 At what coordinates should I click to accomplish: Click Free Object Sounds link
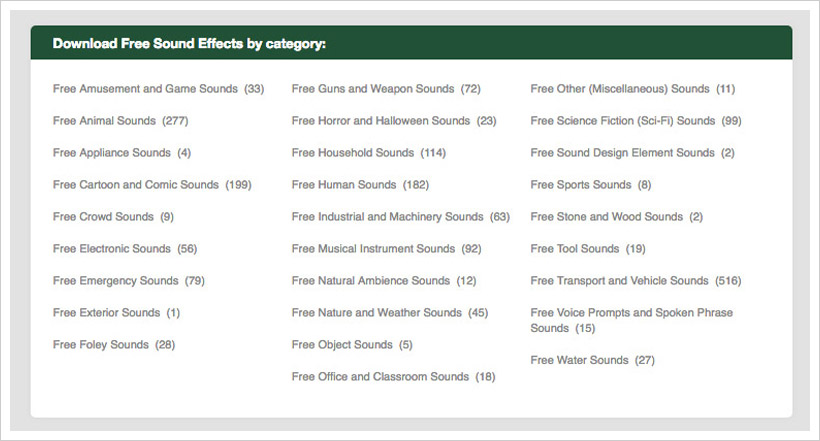342,344
